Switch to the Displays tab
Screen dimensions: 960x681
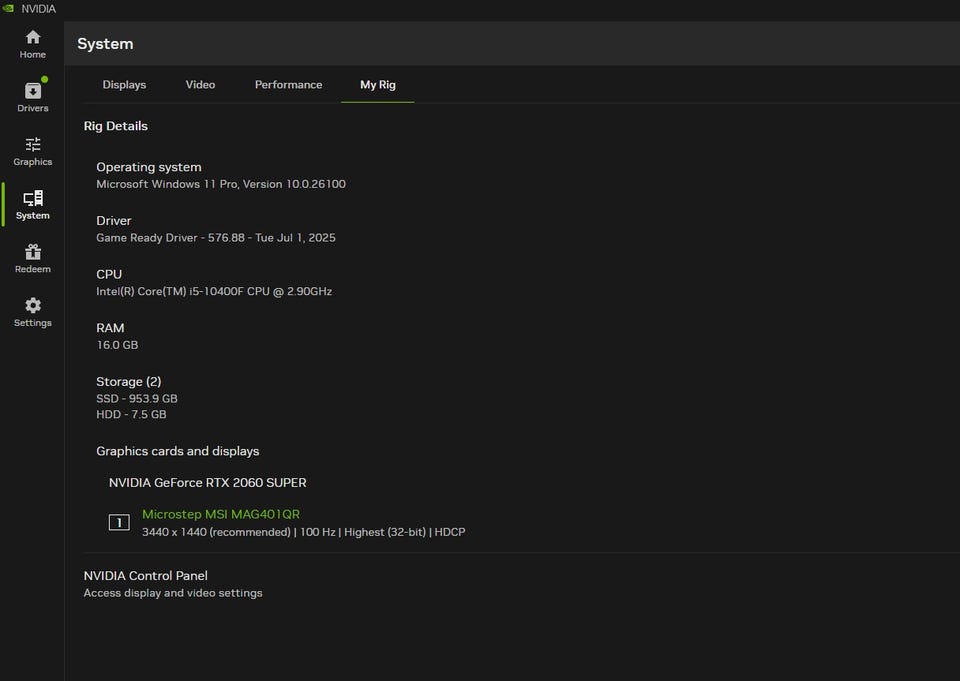point(124,85)
